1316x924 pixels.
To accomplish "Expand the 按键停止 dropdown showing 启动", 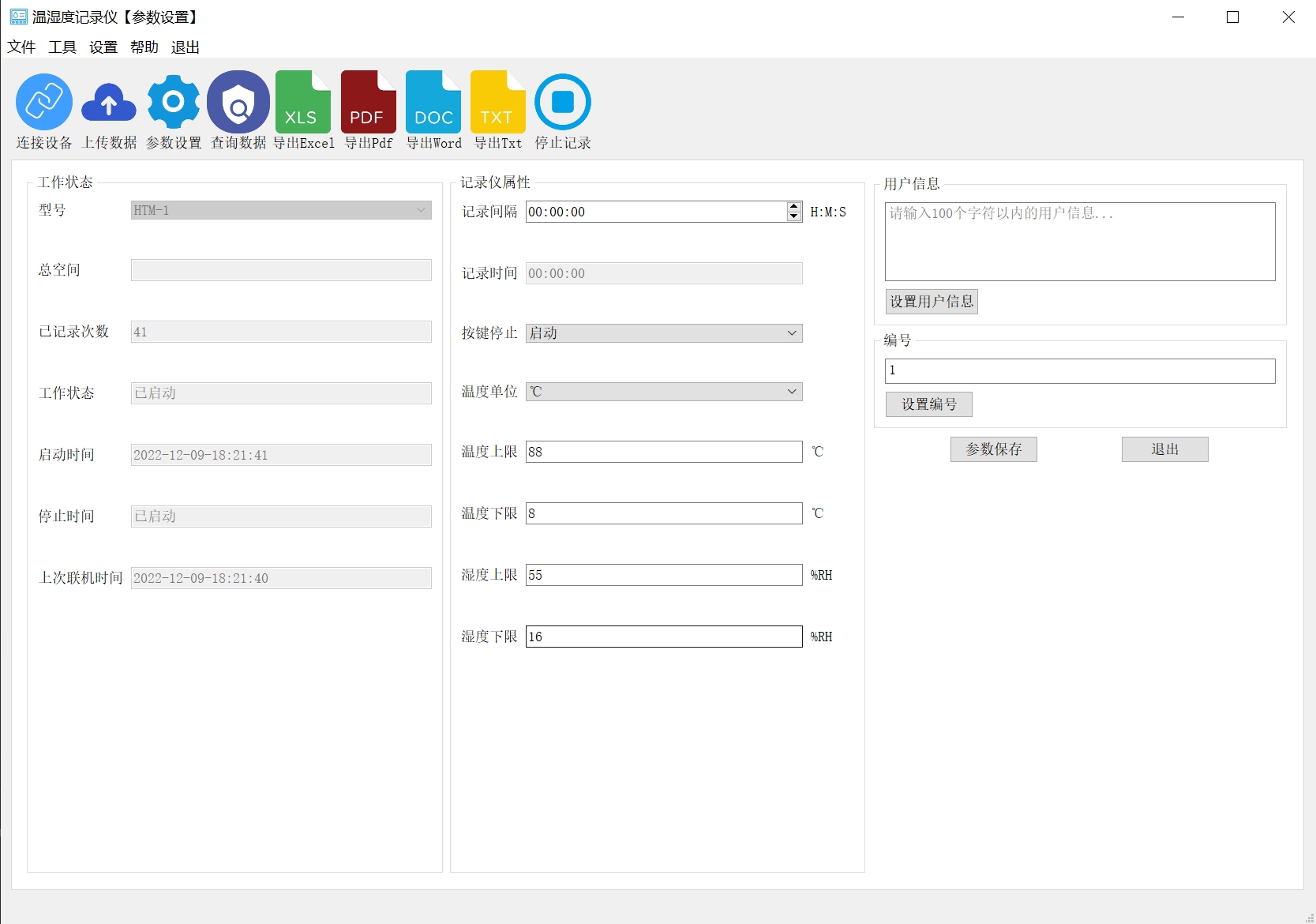I will pyautogui.click(x=664, y=333).
